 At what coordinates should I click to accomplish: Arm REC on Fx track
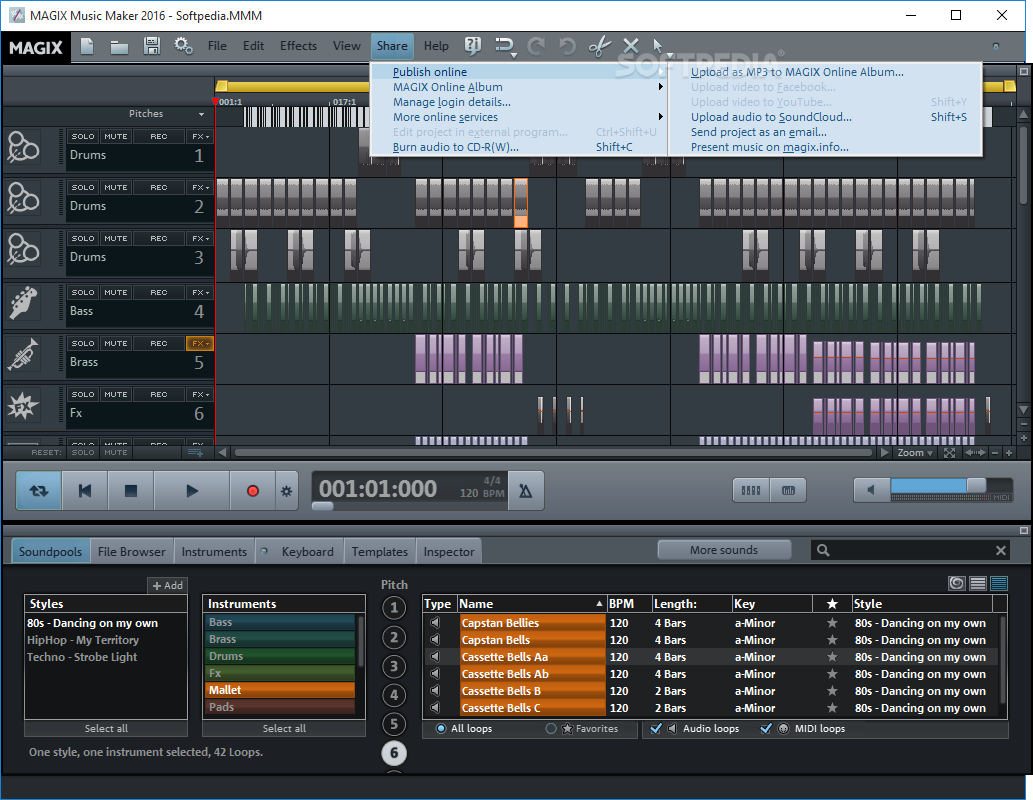(159, 394)
